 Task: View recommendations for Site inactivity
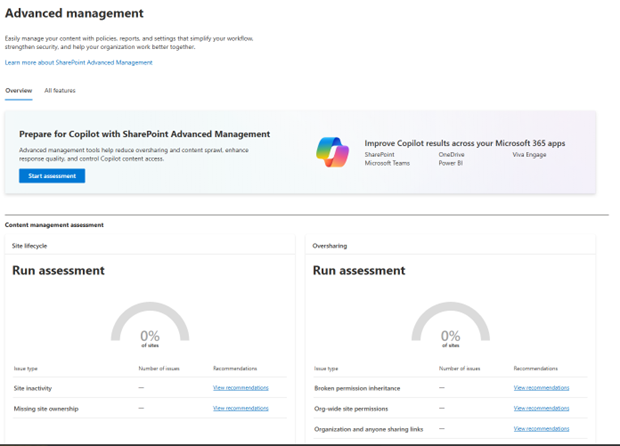tap(240, 388)
